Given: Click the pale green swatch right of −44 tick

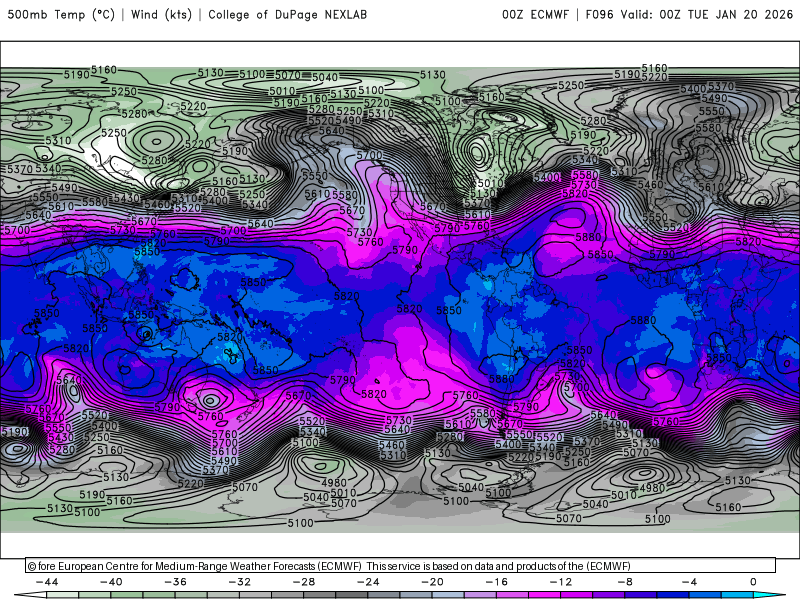Looking at the screenshot, I should tap(63, 596).
